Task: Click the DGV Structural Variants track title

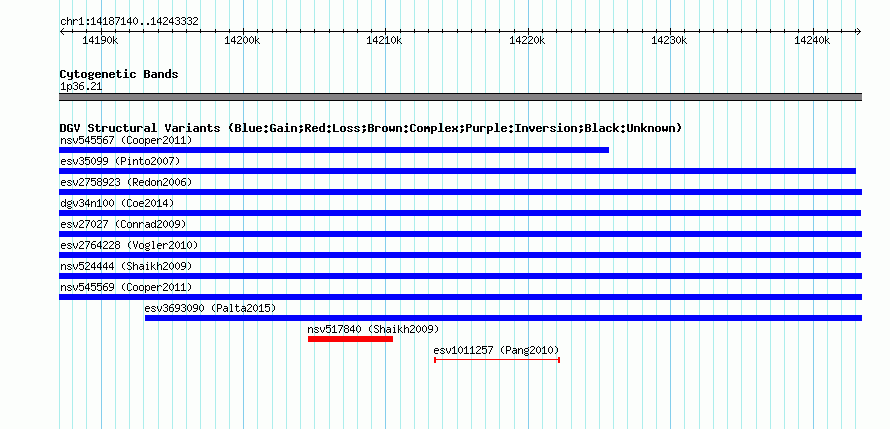Action: point(371,128)
